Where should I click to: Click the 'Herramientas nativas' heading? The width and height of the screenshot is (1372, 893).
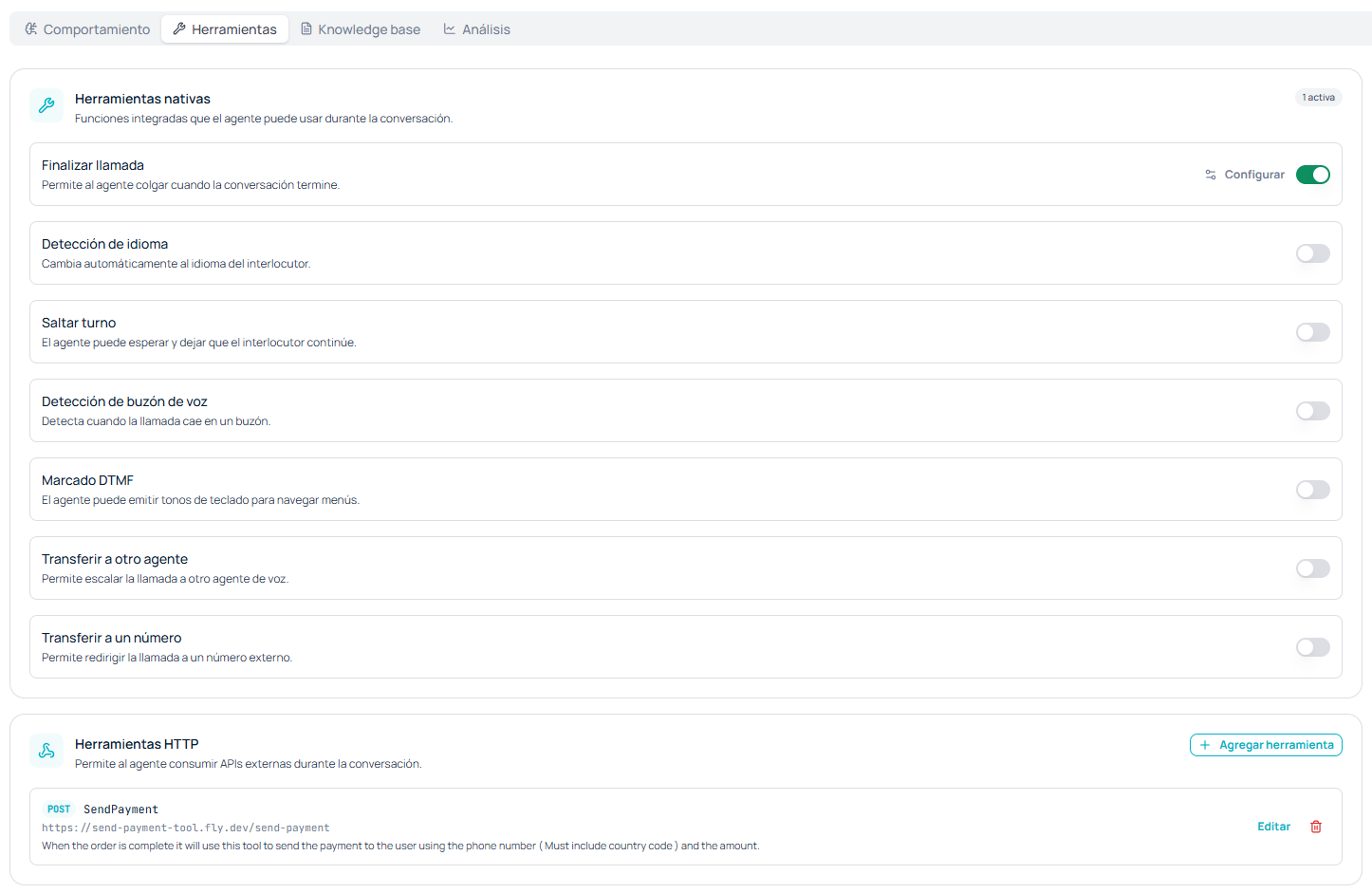tap(142, 99)
